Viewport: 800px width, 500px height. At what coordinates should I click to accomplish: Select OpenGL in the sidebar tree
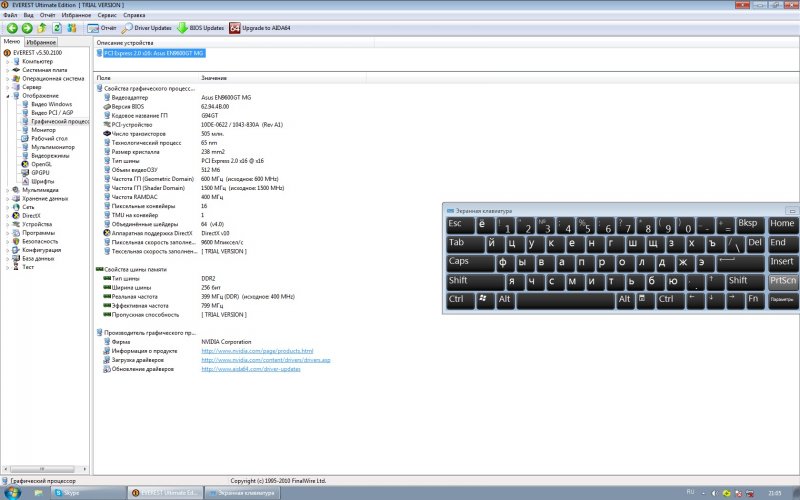click(x=40, y=164)
